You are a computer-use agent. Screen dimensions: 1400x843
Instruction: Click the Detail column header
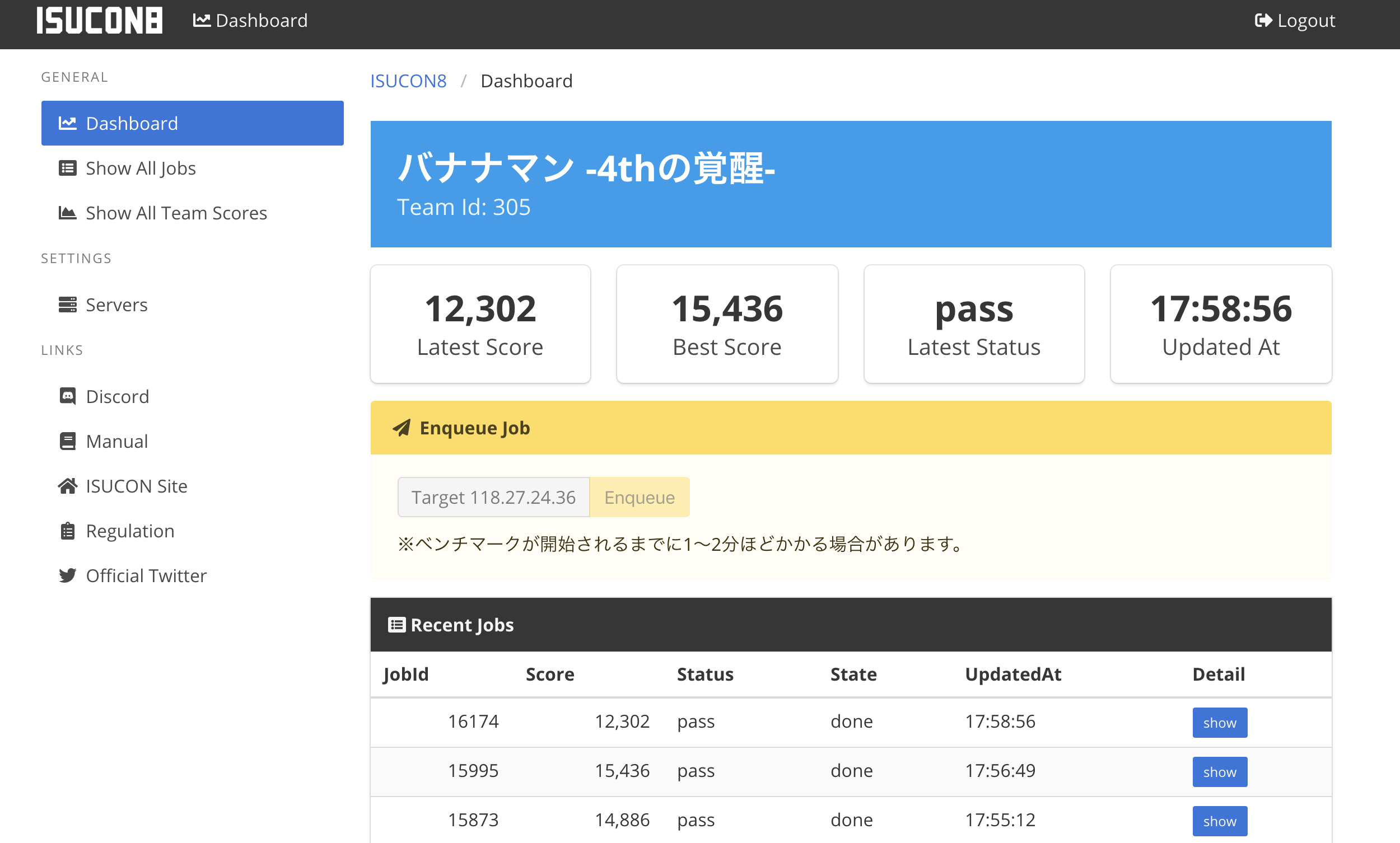(x=1219, y=675)
